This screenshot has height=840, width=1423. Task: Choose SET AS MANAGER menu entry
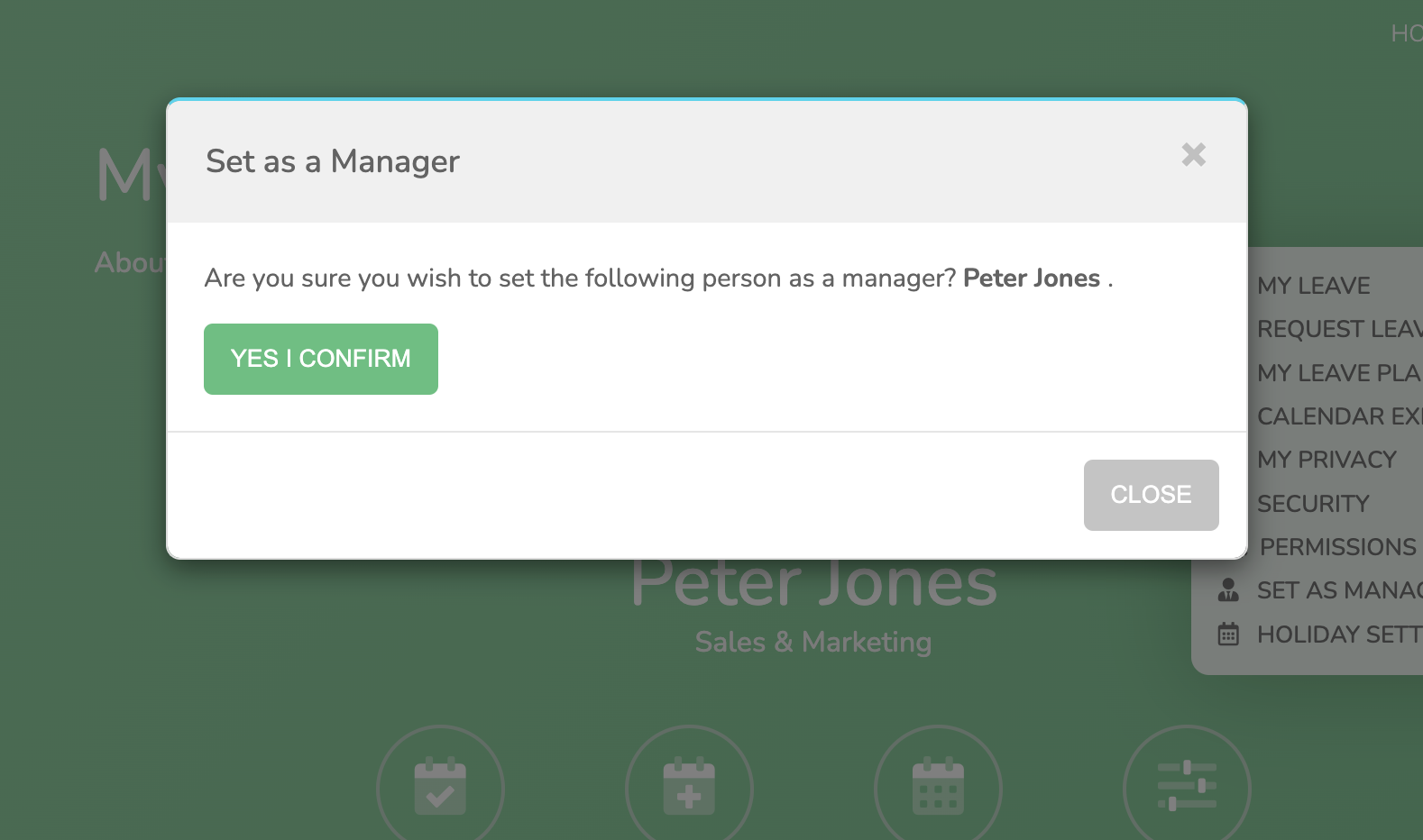(1340, 590)
